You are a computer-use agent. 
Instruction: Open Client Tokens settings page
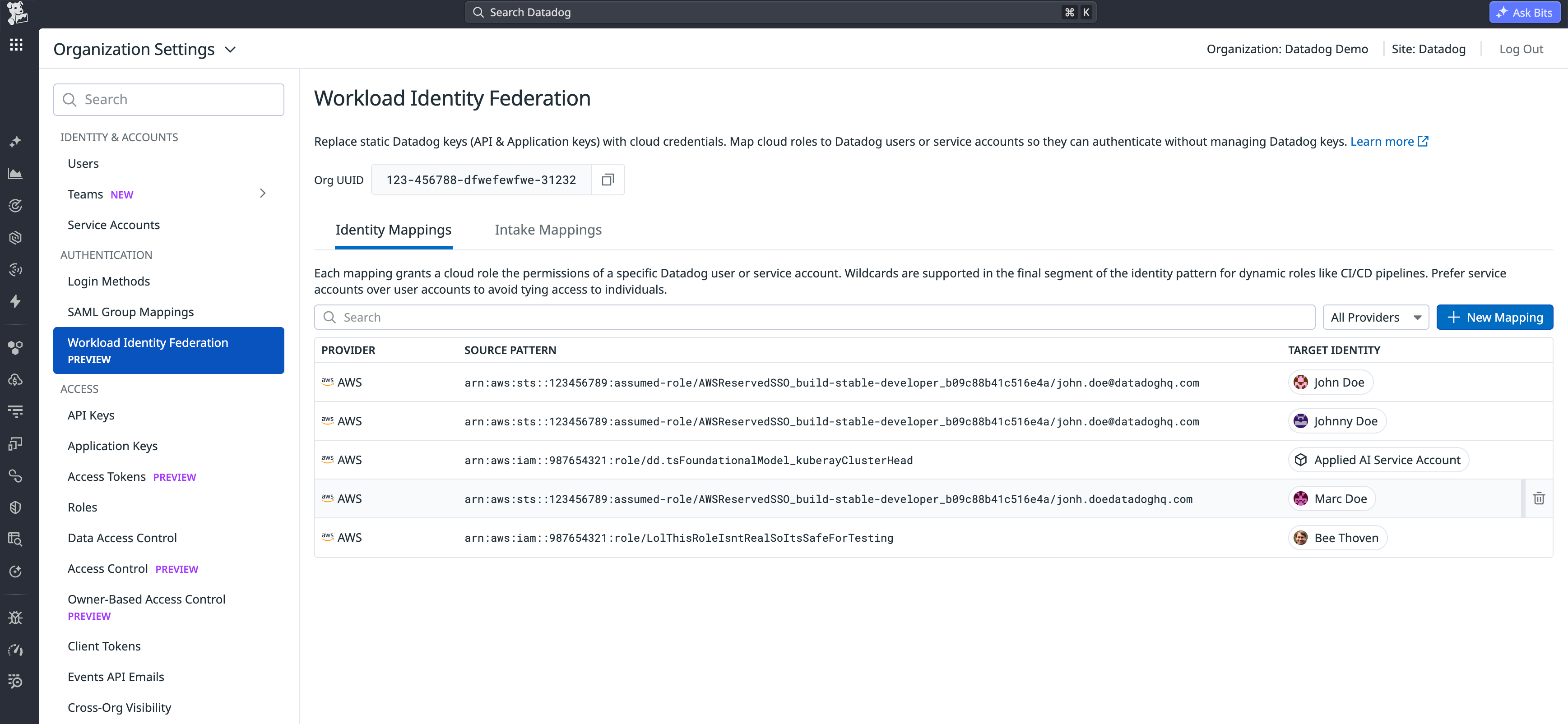tap(103, 646)
